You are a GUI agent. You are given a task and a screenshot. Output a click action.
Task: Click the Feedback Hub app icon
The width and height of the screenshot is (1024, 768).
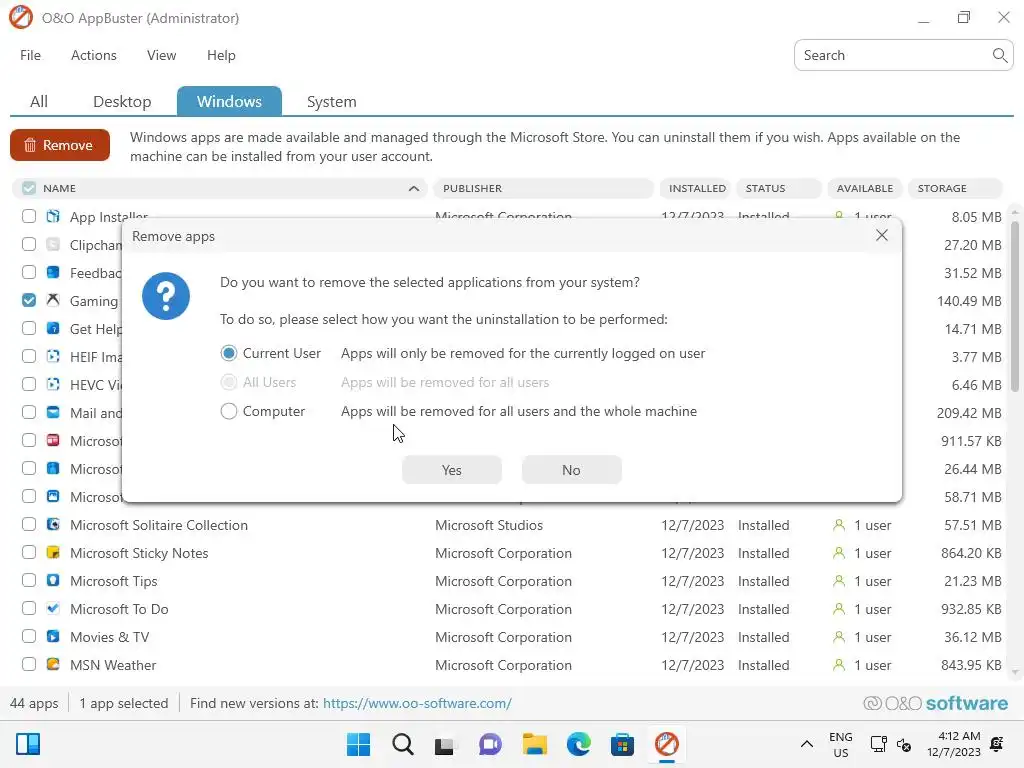point(53,272)
